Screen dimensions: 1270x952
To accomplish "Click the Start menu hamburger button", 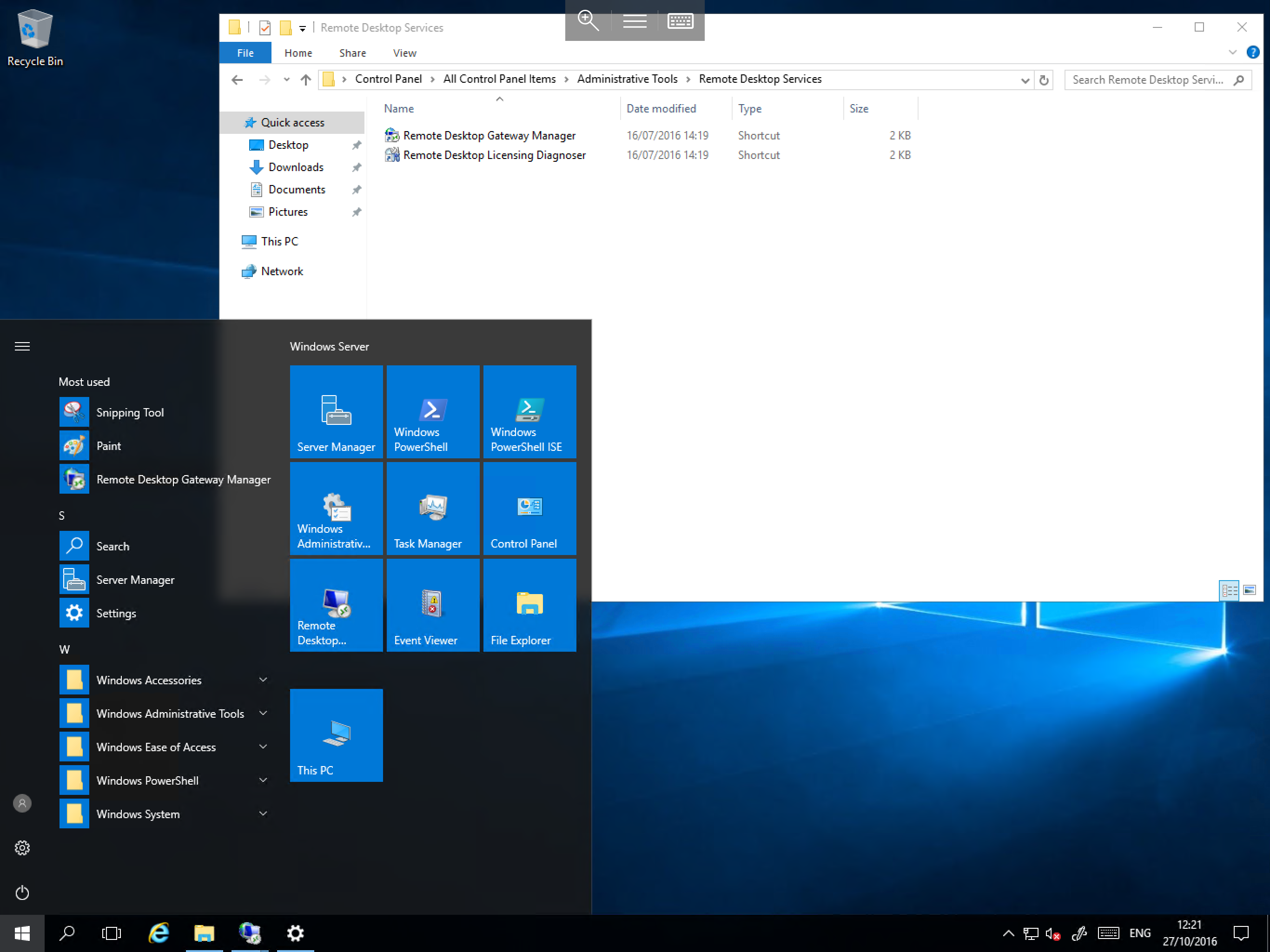I will pos(22,346).
